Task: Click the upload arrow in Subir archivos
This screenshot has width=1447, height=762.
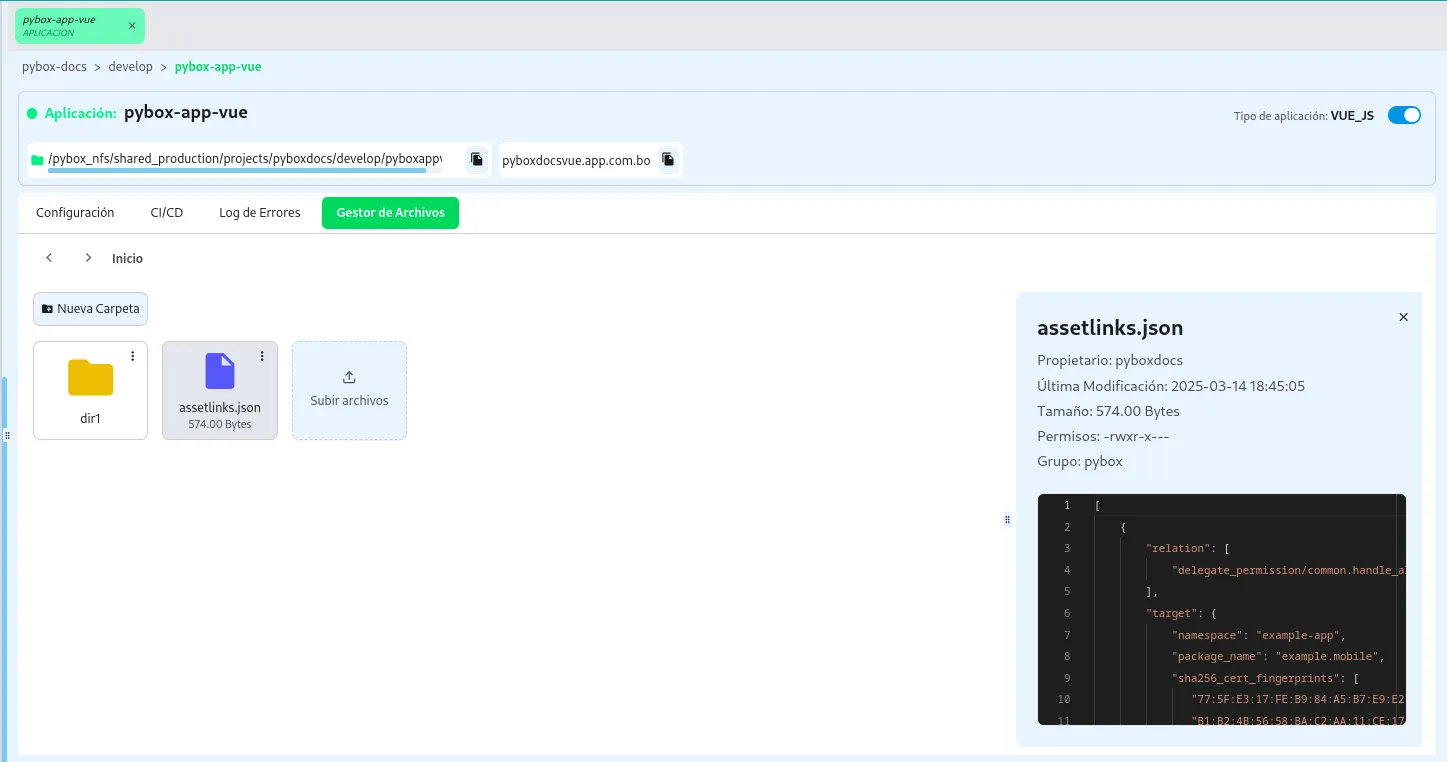Action: point(349,377)
